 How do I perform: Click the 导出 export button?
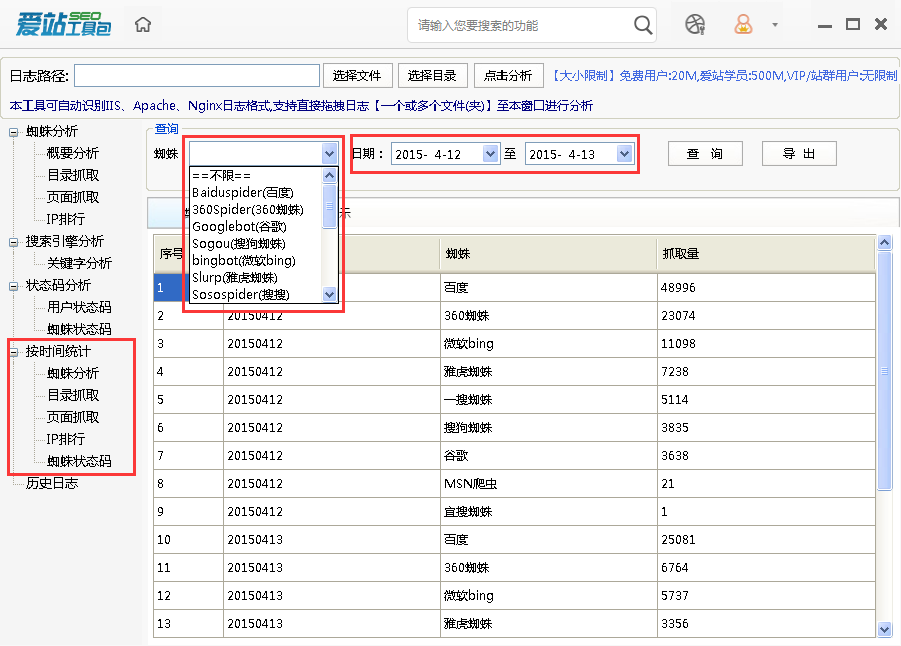coord(798,153)
